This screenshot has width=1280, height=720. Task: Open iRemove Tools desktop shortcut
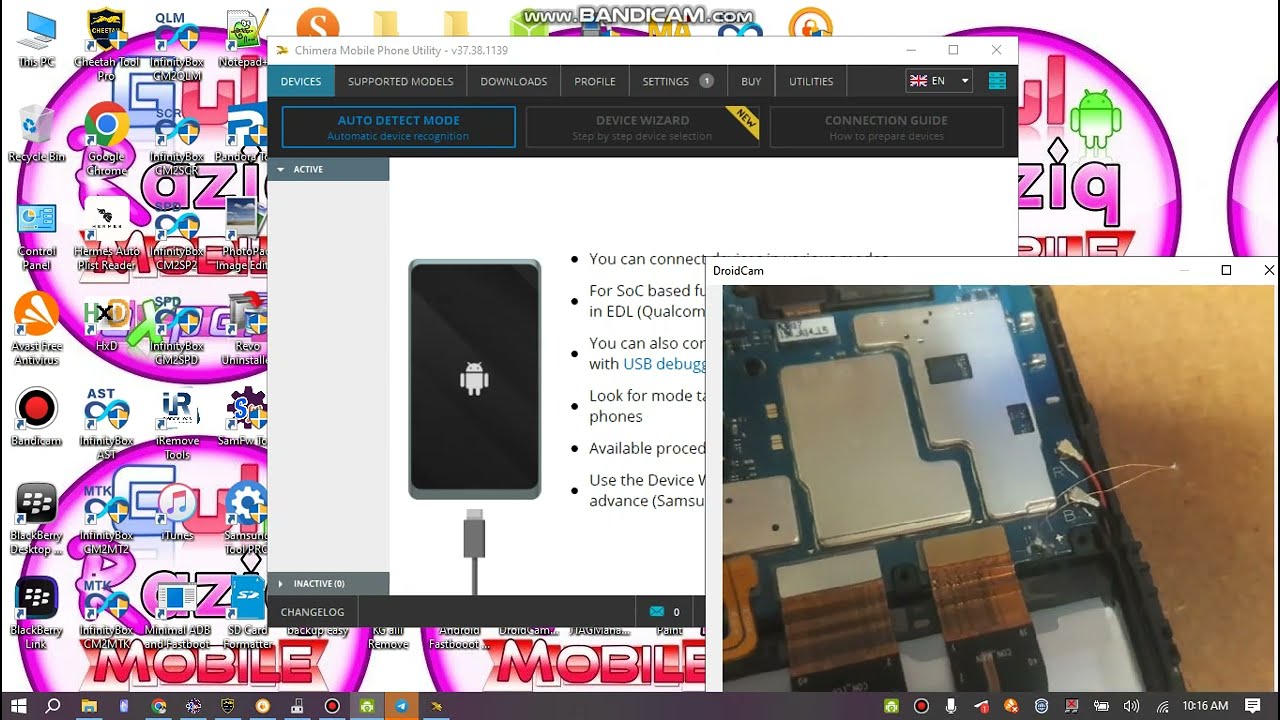pos(177,424)
